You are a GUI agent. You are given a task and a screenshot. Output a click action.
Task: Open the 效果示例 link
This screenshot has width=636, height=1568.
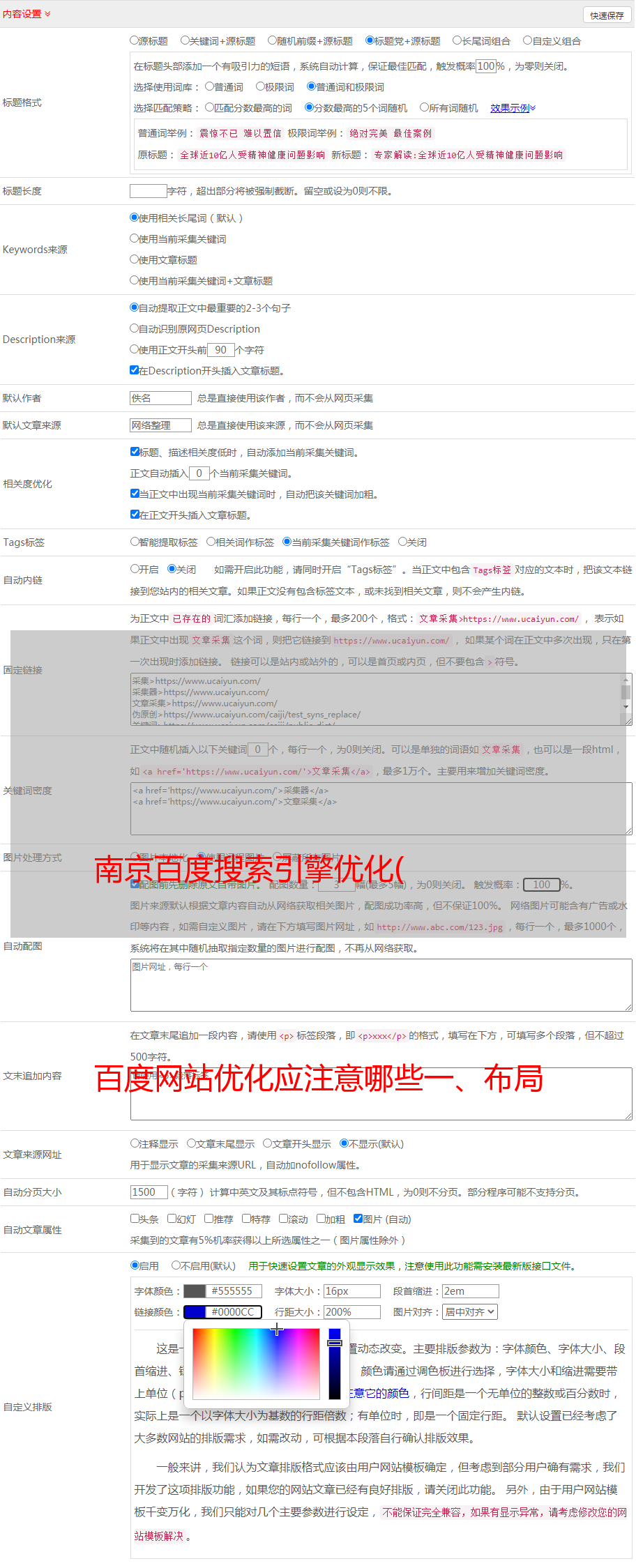(513, 108)
